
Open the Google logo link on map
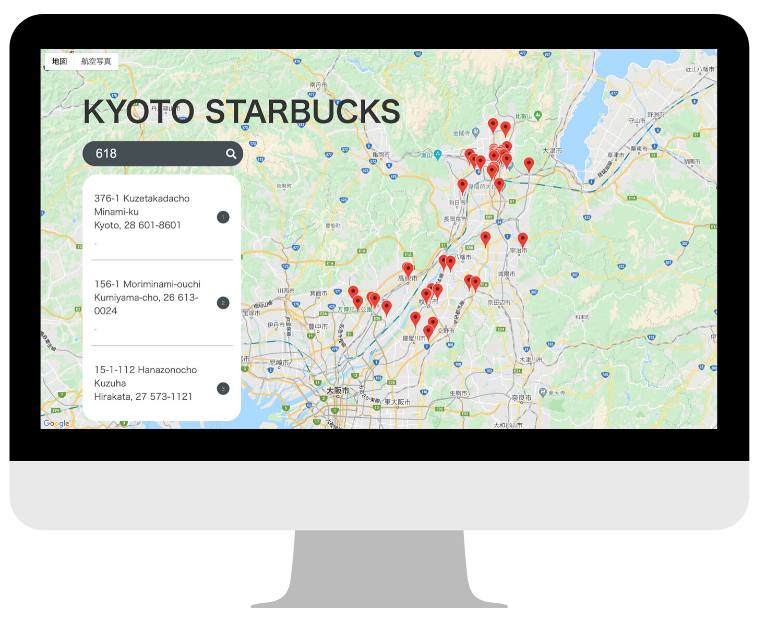pyautogui.click(x=56, y=423)
